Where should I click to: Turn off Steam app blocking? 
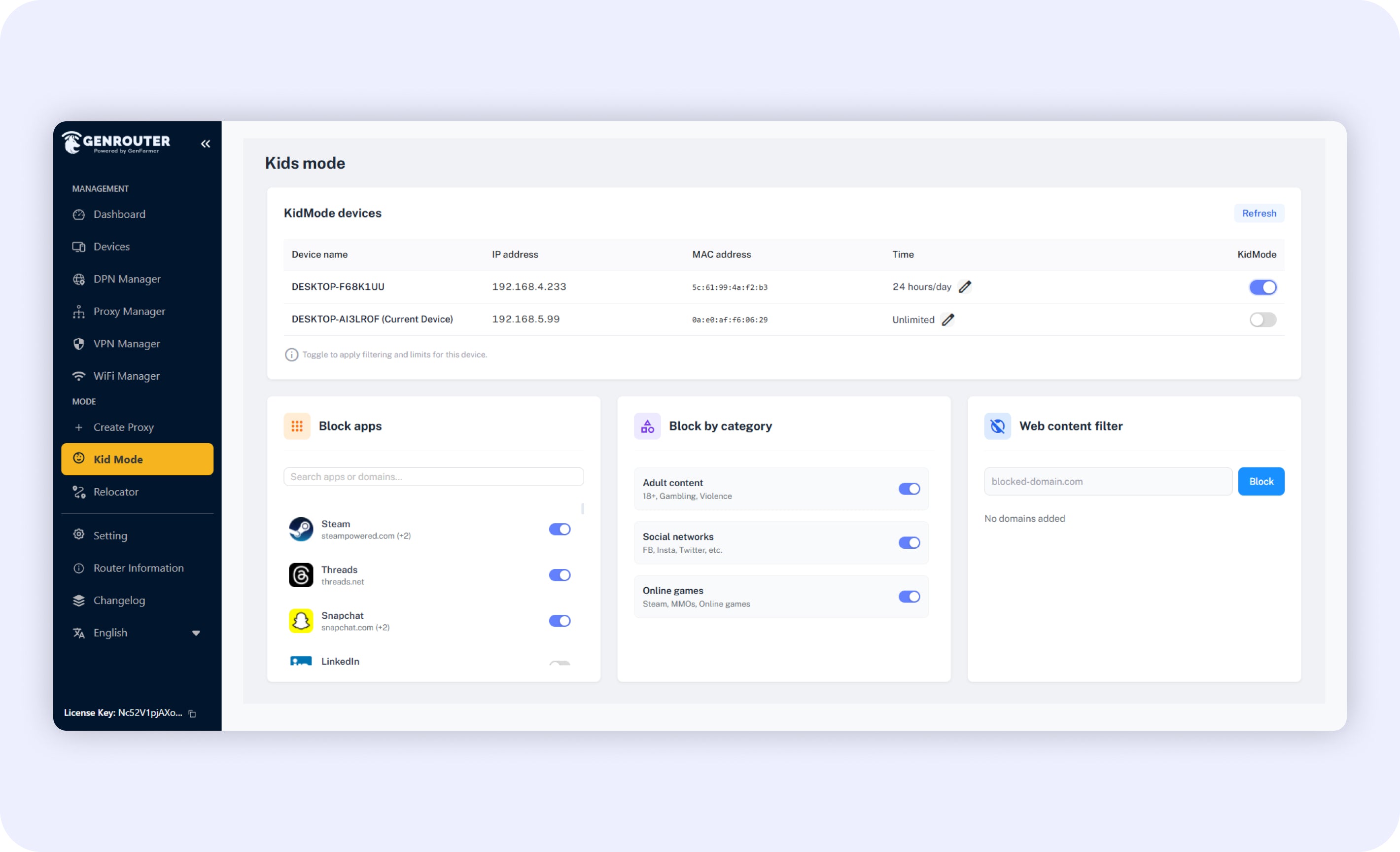coord(559,529)
